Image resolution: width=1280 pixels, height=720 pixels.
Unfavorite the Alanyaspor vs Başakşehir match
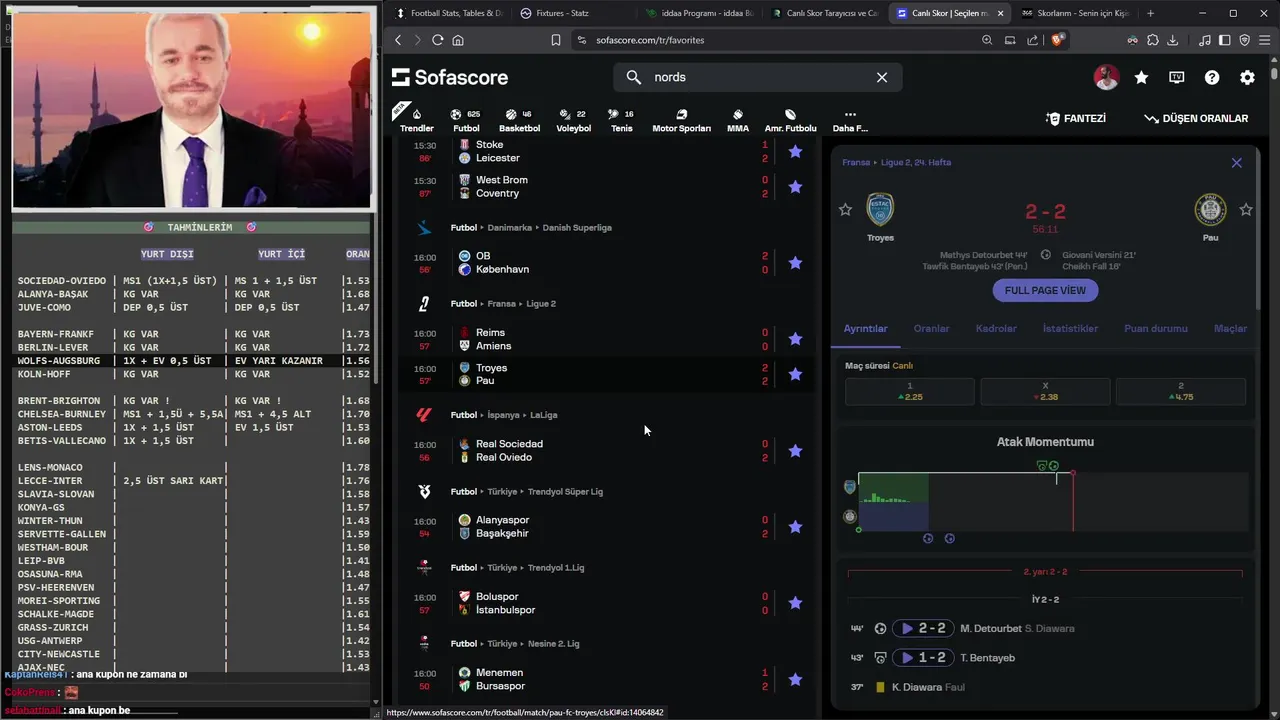pos(795,526)
